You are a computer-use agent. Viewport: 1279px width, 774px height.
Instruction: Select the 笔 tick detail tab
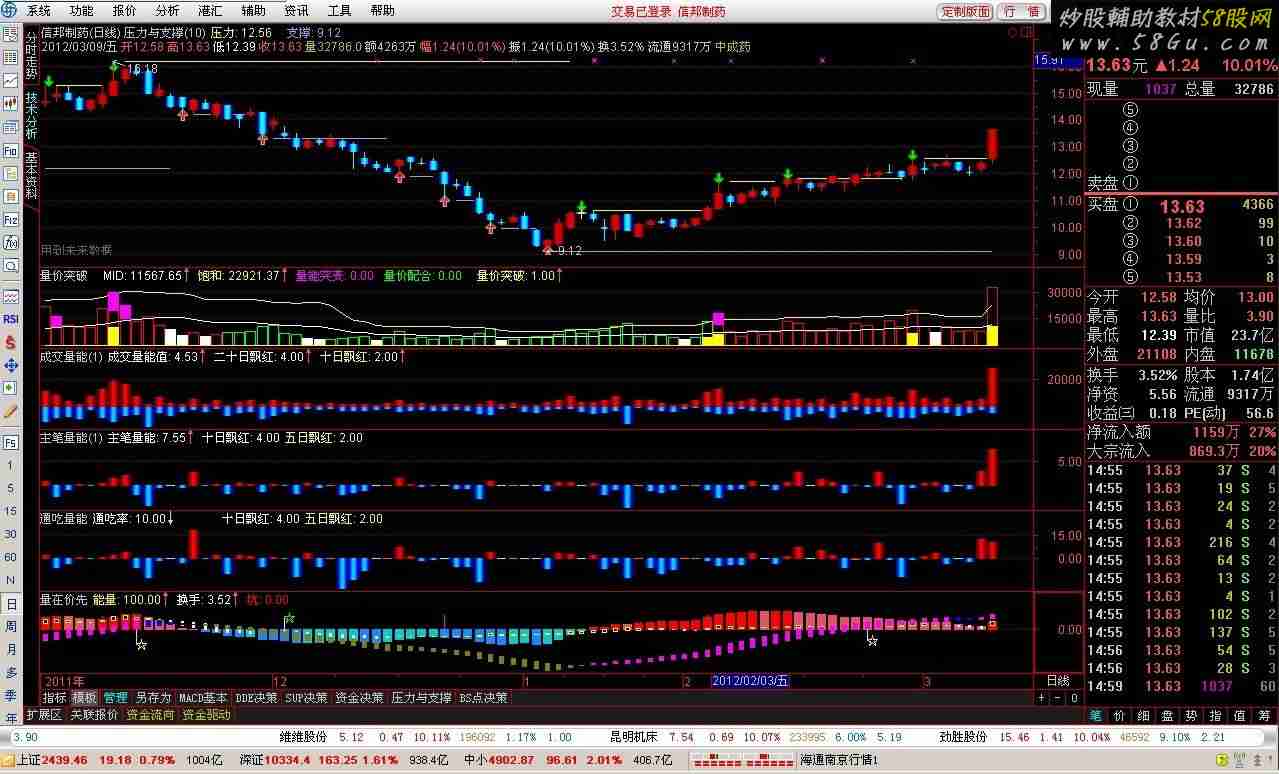coord(1095,715)
